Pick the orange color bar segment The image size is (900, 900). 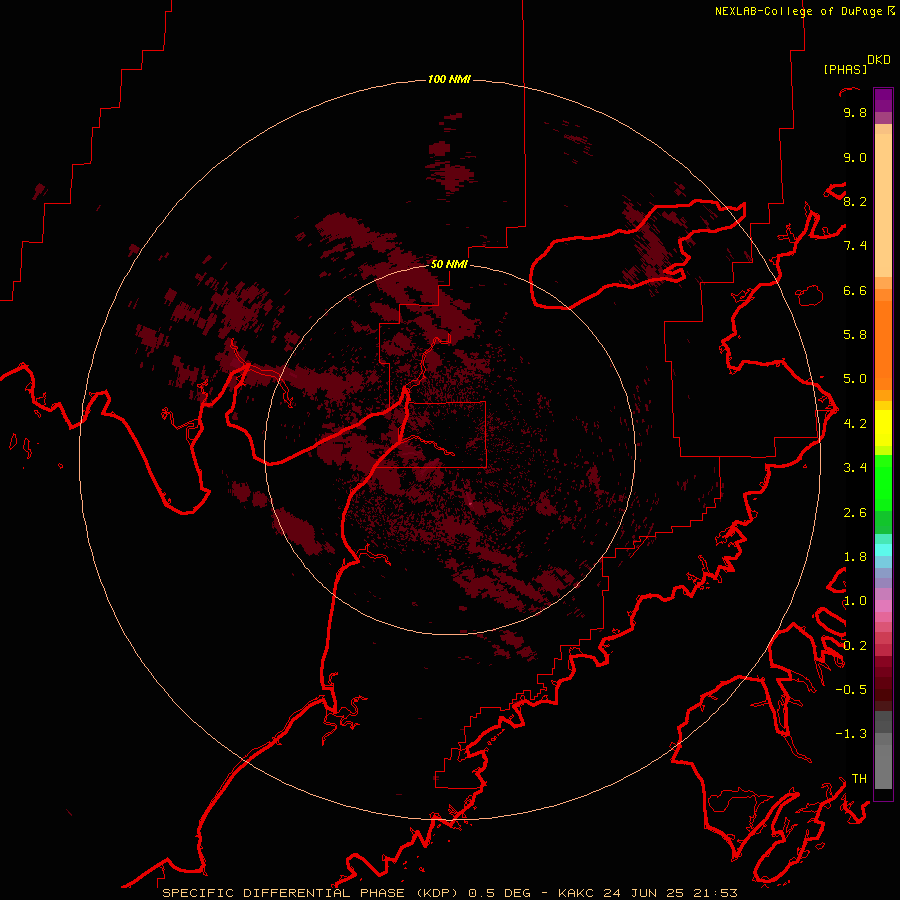883,345
